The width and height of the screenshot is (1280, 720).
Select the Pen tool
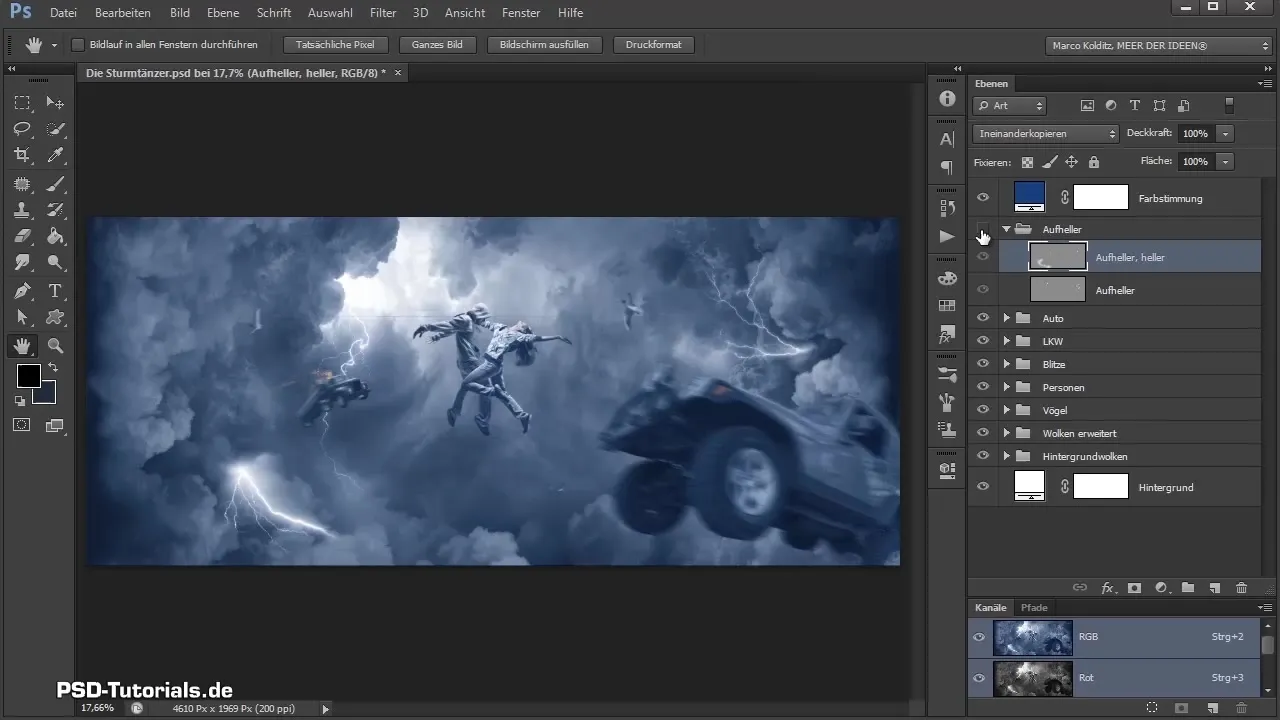tap(22, 291)
